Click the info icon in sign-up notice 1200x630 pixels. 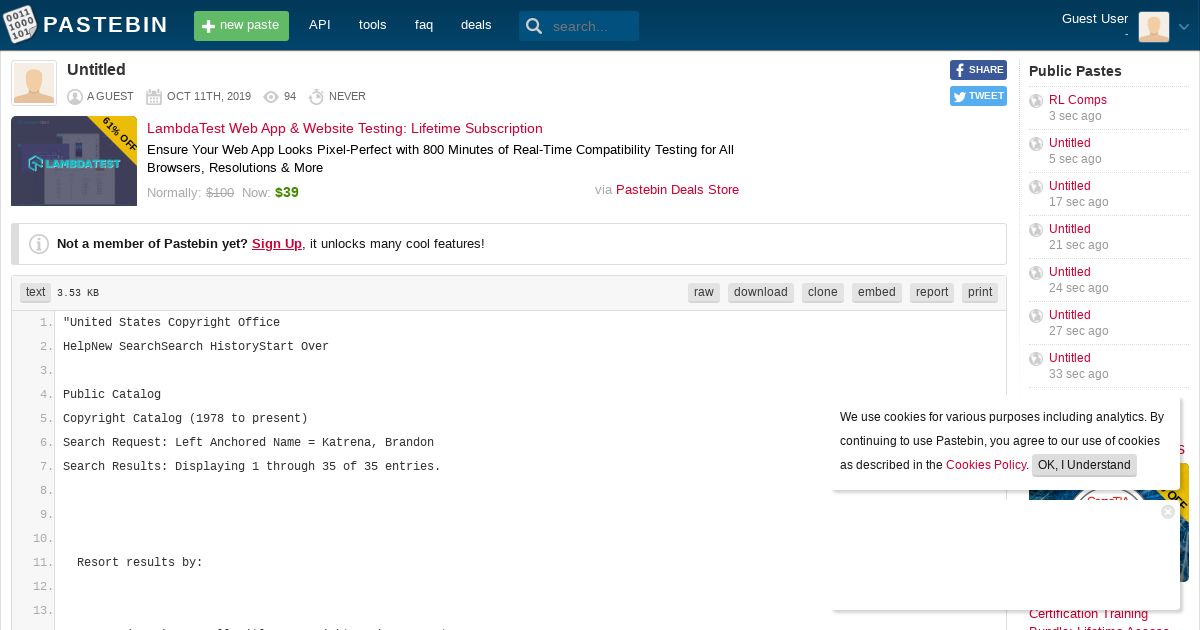tap(39, 244)
